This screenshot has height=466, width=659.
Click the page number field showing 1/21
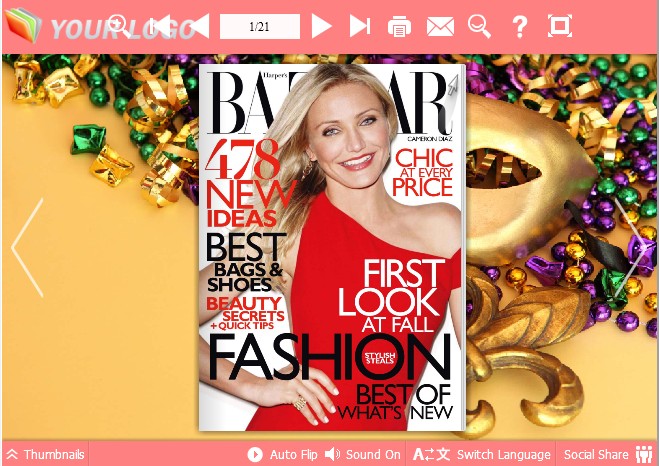260,26
